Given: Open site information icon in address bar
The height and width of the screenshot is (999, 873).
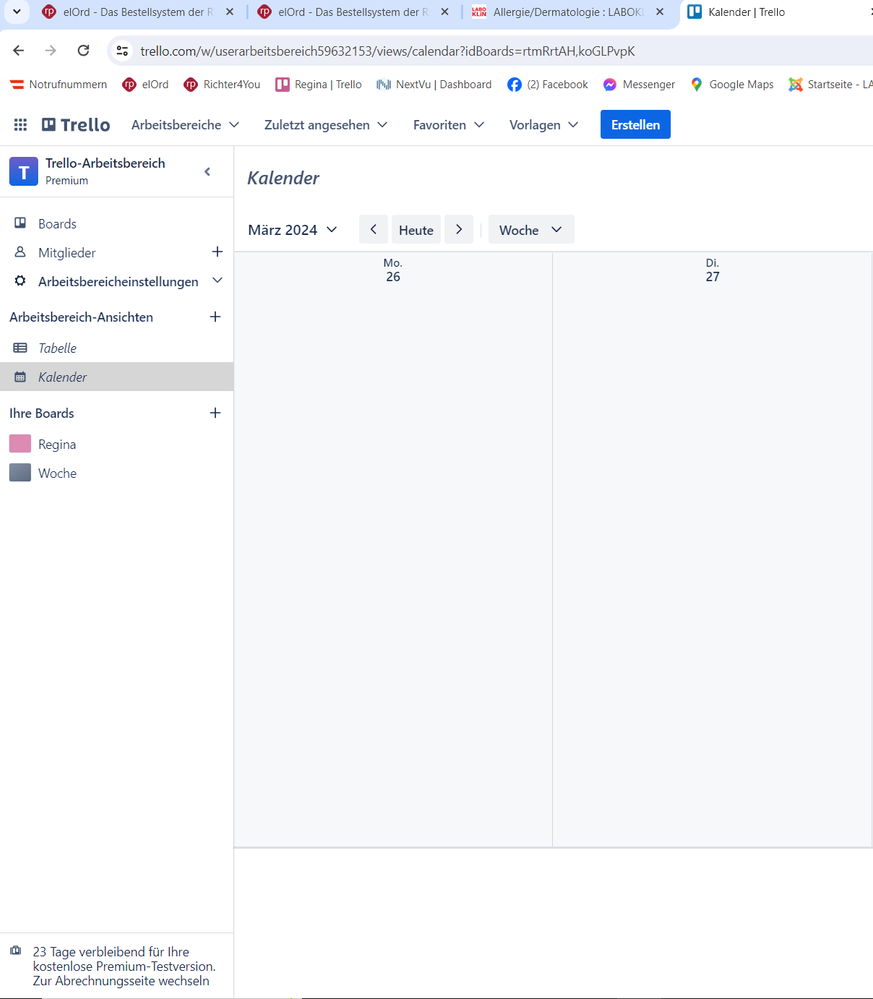Looking at the screenshot, I should pos(123,51).
